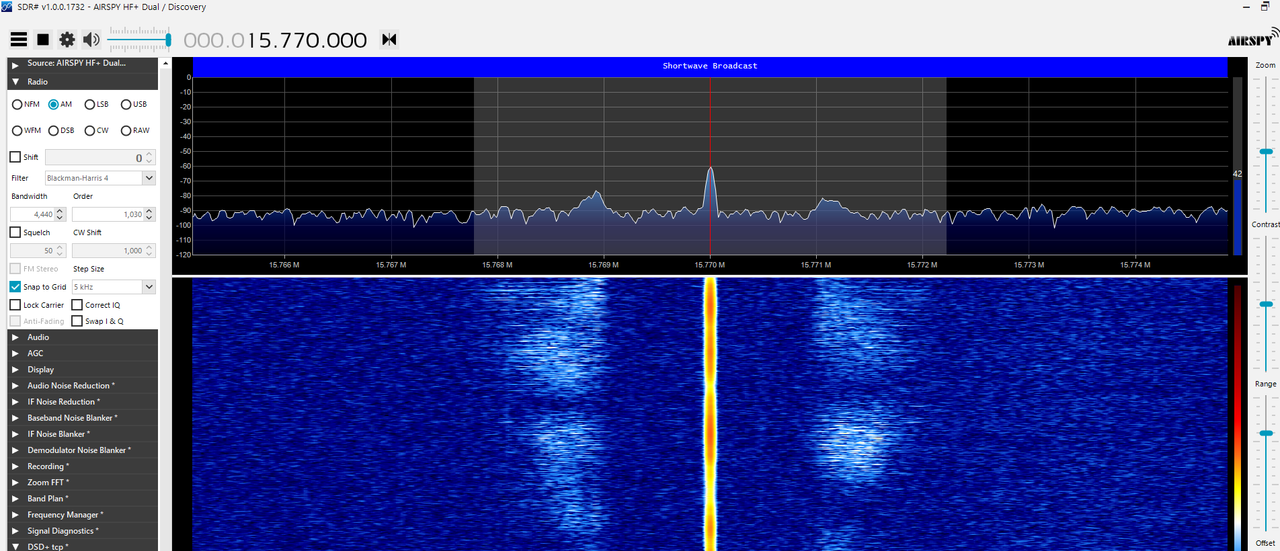1280x551 pixels.
Task: Expand the Display panel
Action: (x=83, y=369)
